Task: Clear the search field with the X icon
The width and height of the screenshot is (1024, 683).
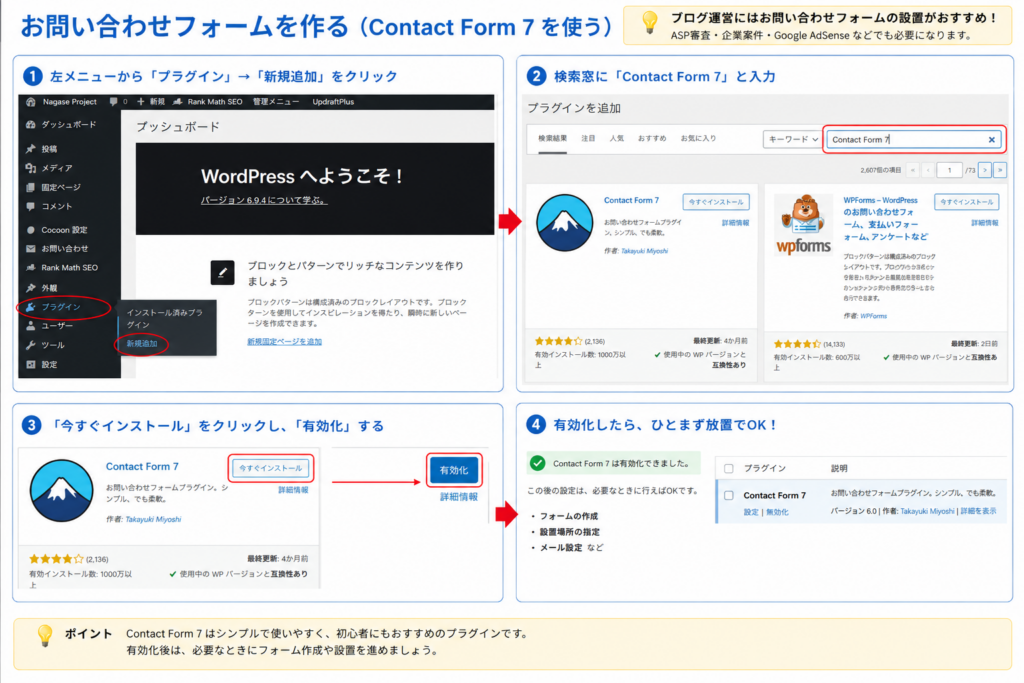Action: pyautogui.click(x=991, y=140)
